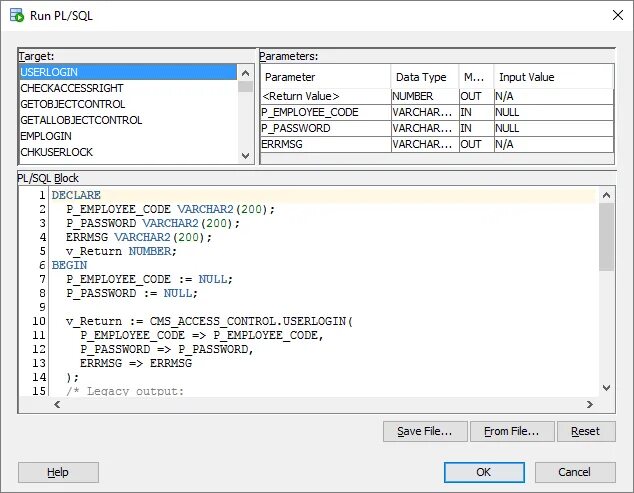
Task: Click line 7 P_EMPLOYEE_CODE := NULL assignment
Action: (149, 279)
